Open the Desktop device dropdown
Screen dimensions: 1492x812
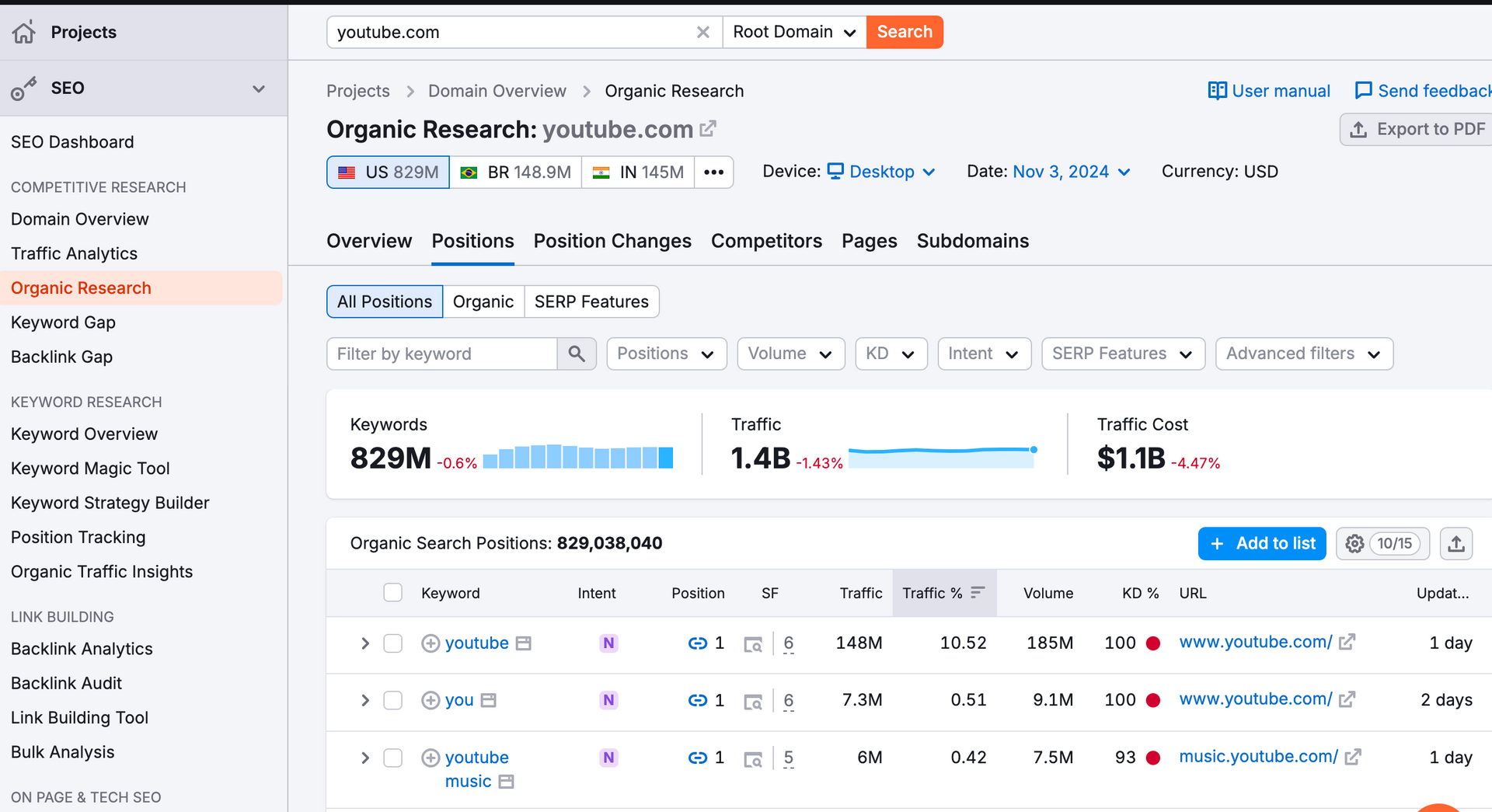881,172
